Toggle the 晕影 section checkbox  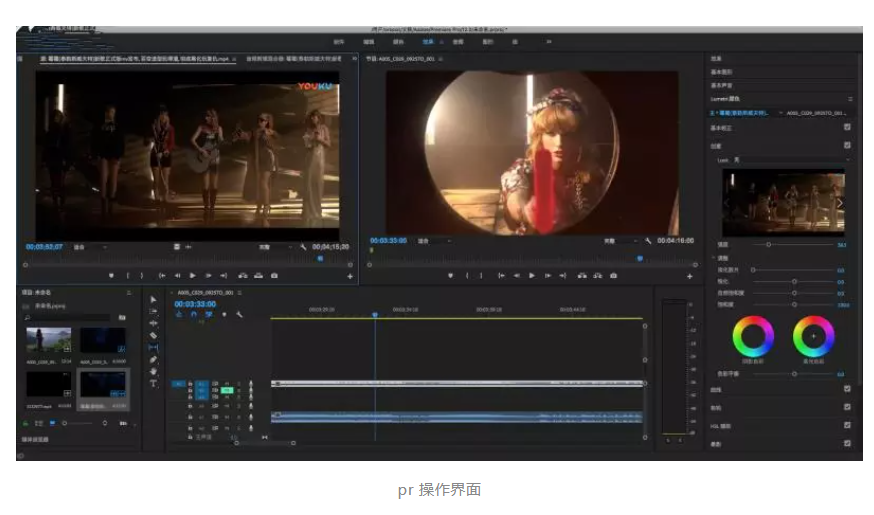pos(847,444)
